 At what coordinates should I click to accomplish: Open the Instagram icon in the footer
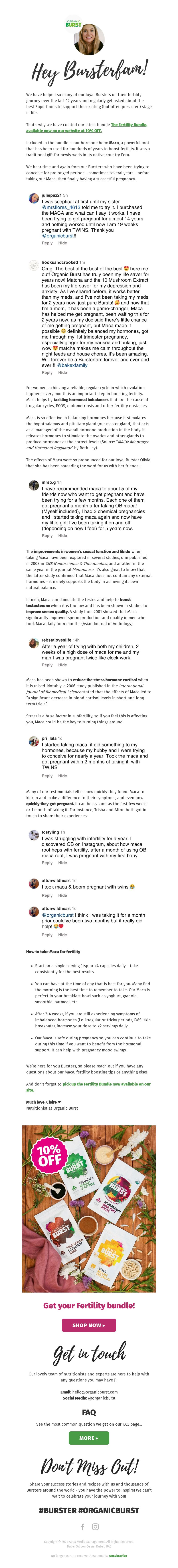95,1527
